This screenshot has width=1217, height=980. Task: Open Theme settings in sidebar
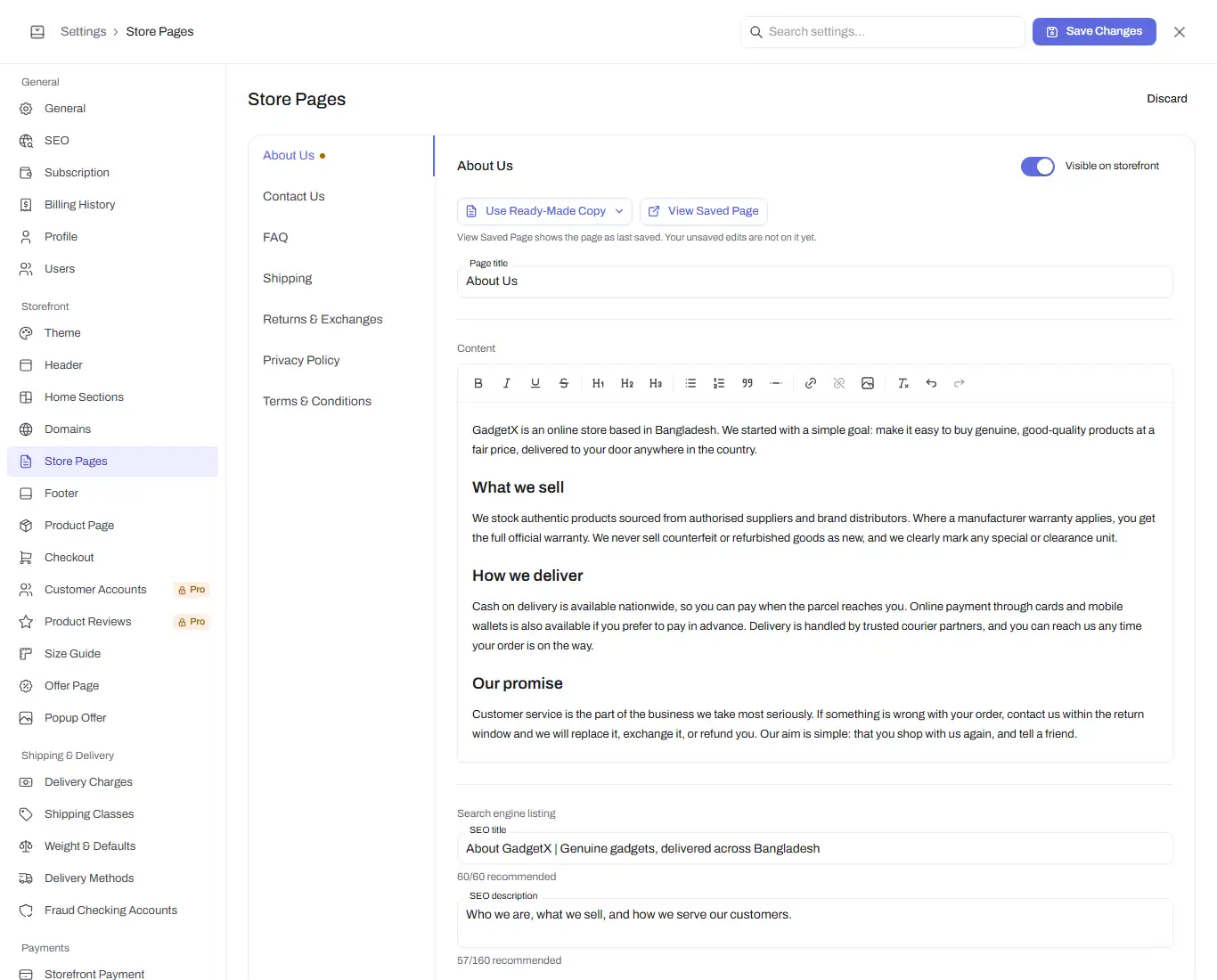(112, 333)
